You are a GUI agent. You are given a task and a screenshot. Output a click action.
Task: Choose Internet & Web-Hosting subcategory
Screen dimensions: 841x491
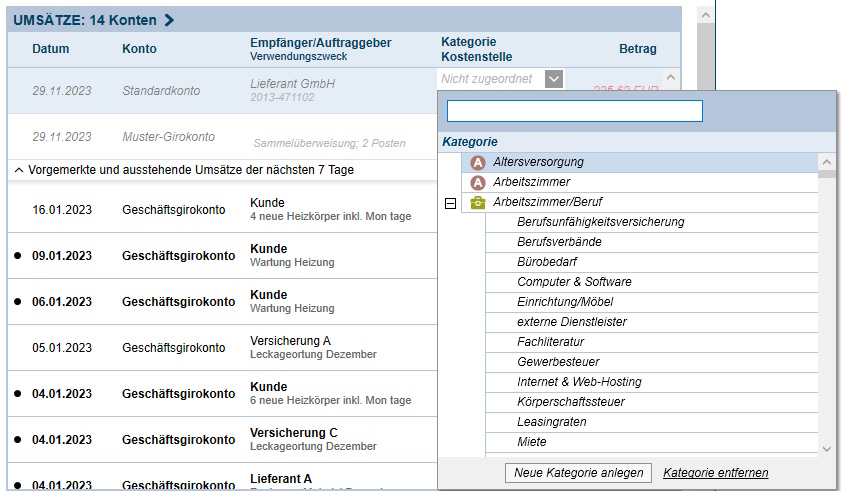[x=651, y=382]
